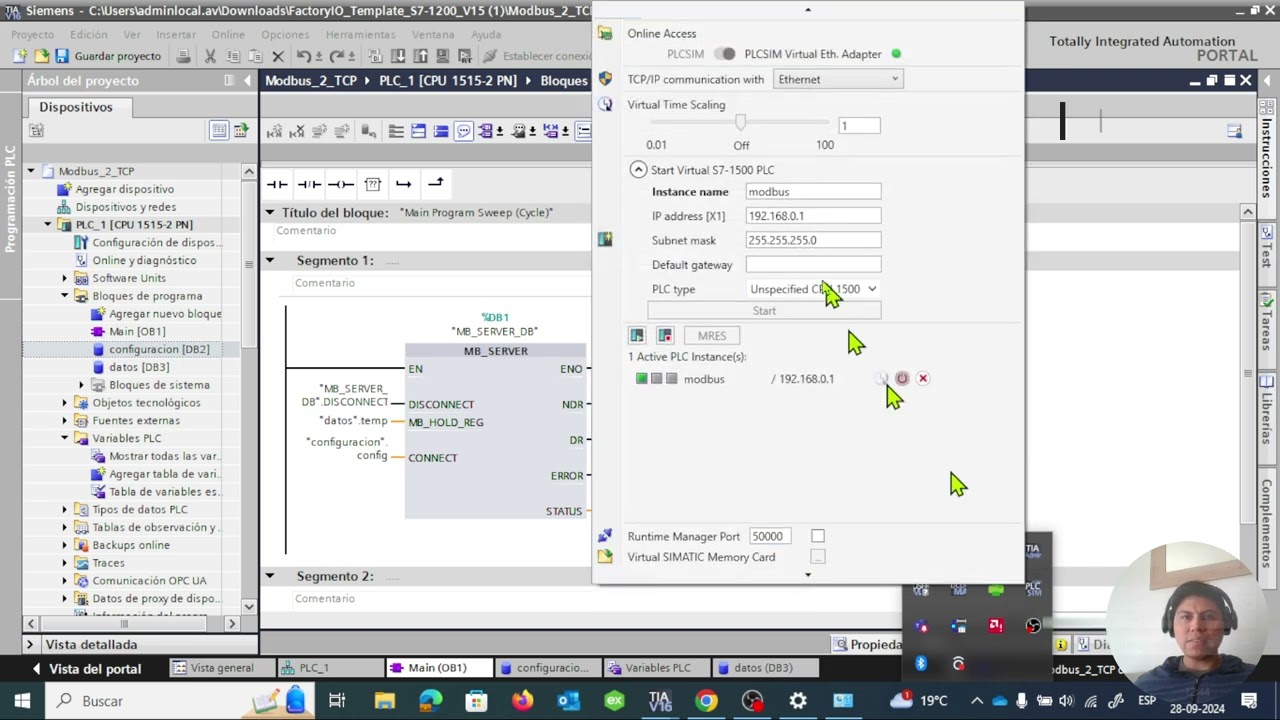Collapse the Start Virtual S7-1500 PLC section
Image resolution: width=1280 pixels, height=720 pixels.
638,170
